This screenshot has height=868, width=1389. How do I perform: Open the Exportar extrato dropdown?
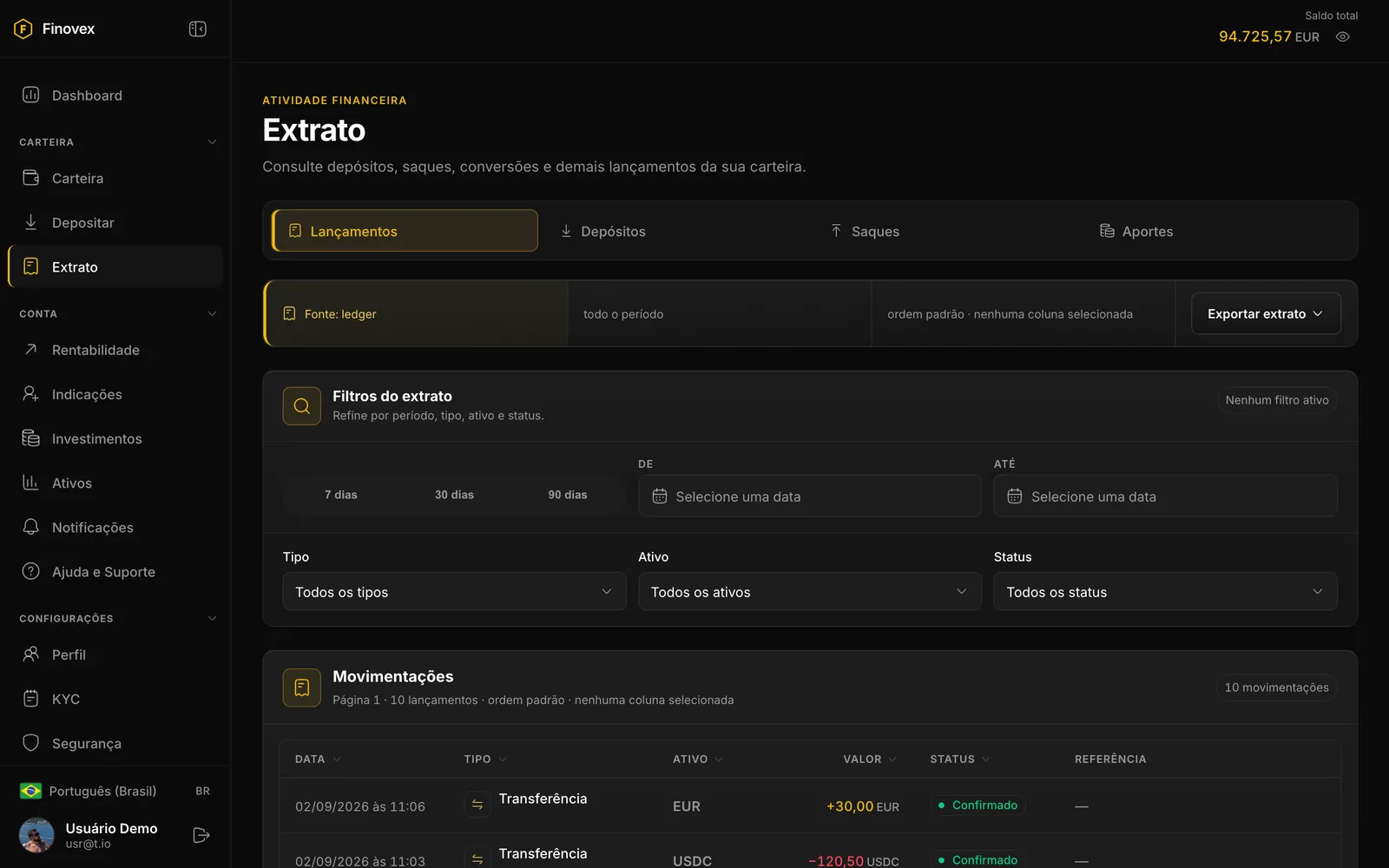[1266, 313]
